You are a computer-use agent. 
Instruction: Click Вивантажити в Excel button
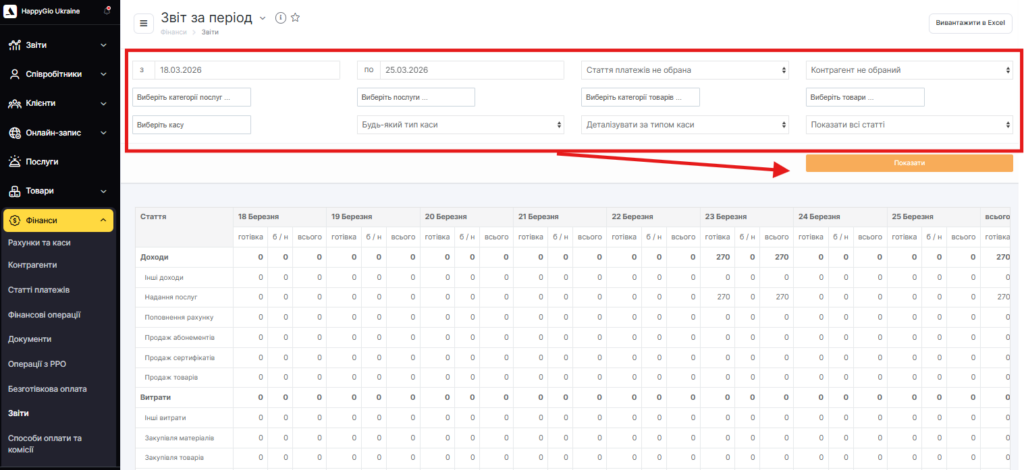(x=971, y=22)
